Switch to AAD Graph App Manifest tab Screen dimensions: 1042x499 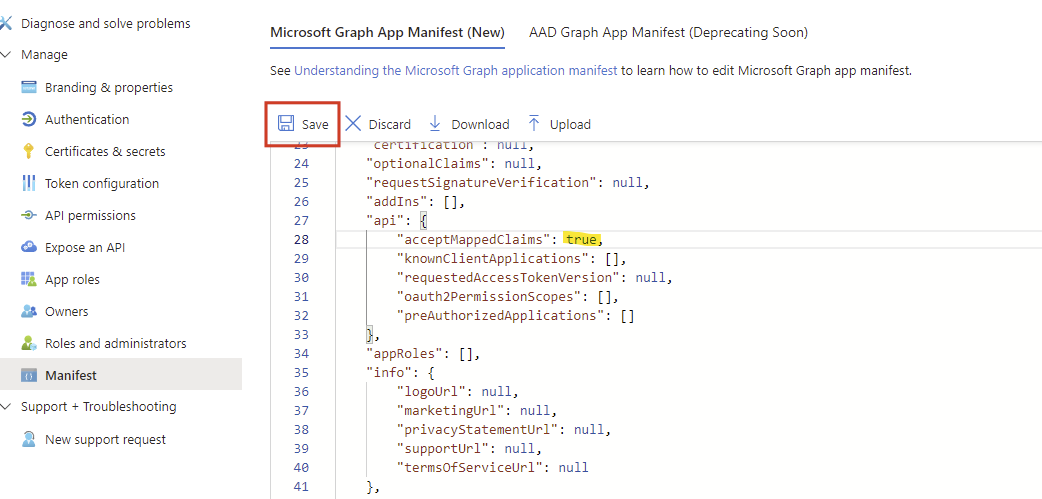(x=668, y=32)
